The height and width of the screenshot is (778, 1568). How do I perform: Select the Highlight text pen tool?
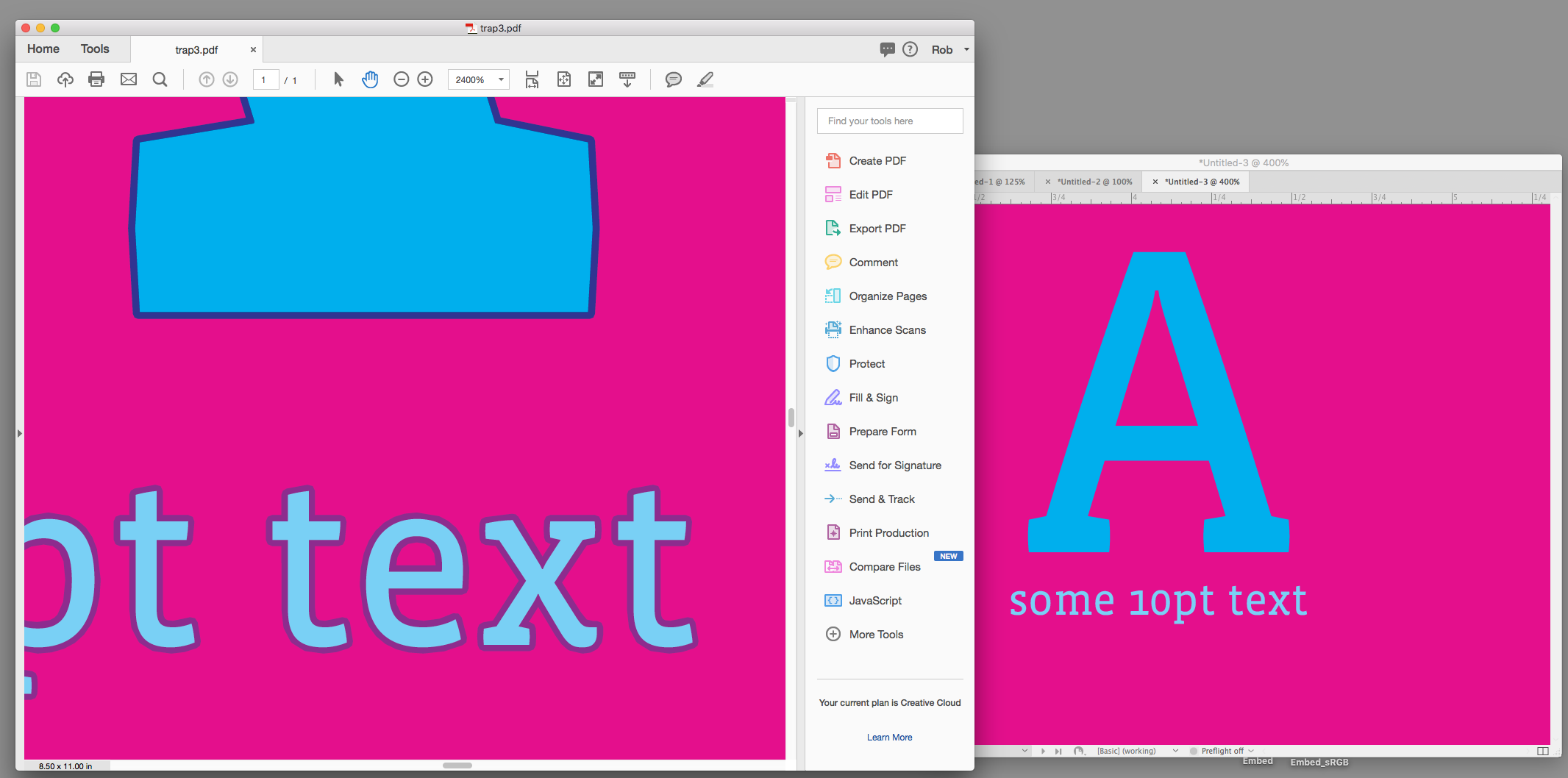coord(705,79)
